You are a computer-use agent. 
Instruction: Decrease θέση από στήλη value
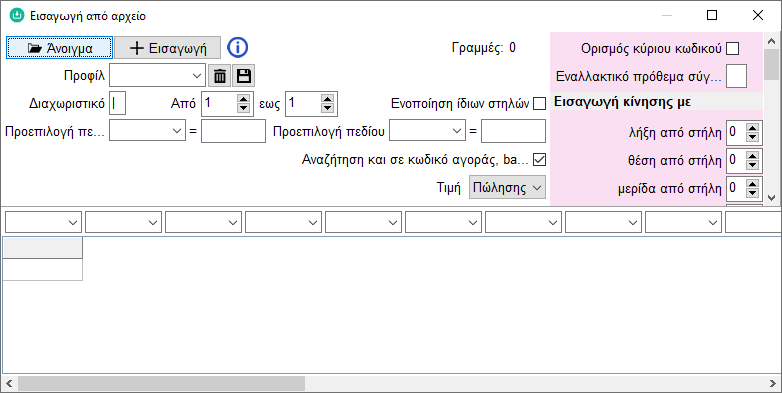[753, 165]
